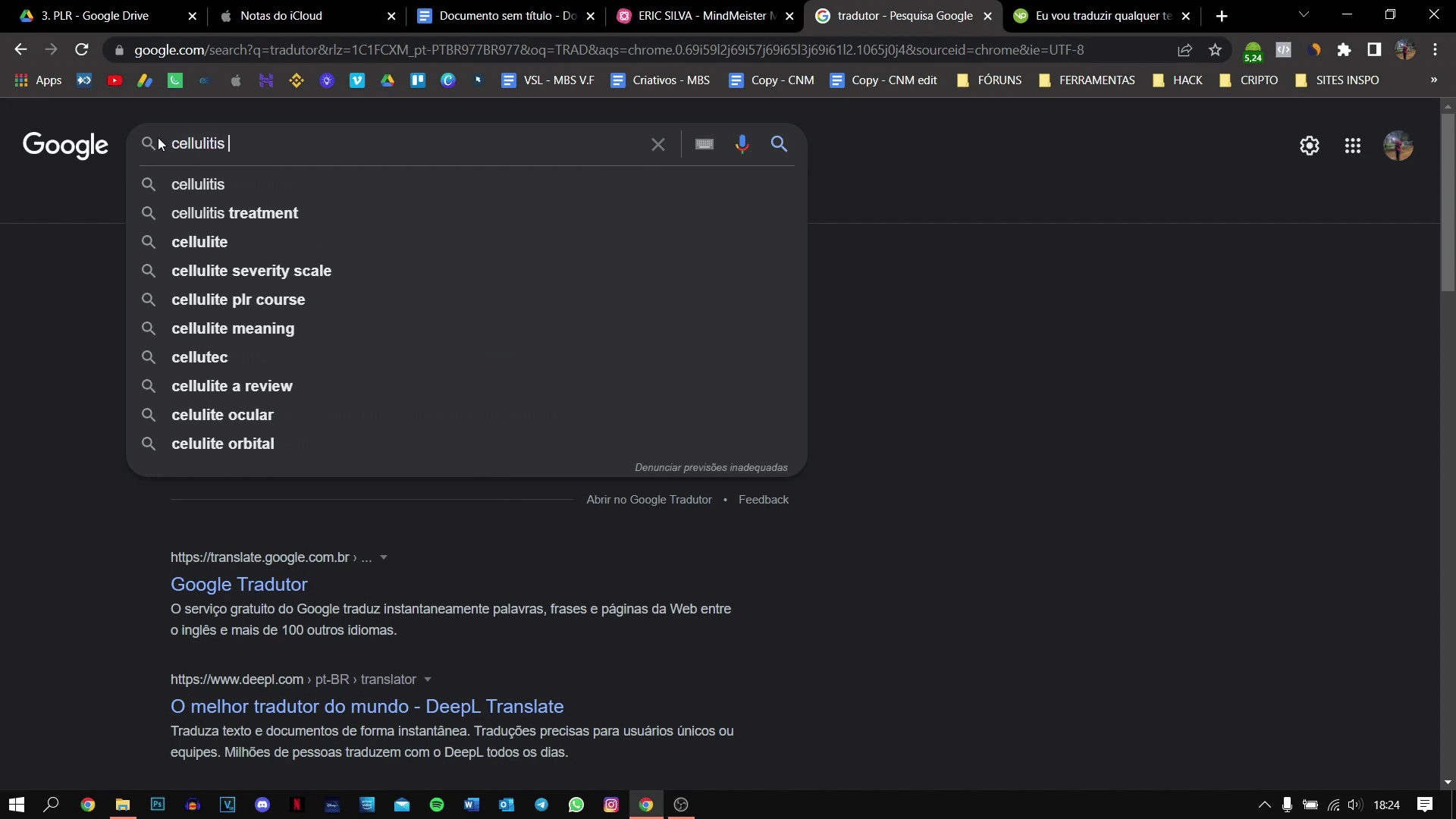
Task: Clear the search box with X
Action: click(x=657, y=144)
